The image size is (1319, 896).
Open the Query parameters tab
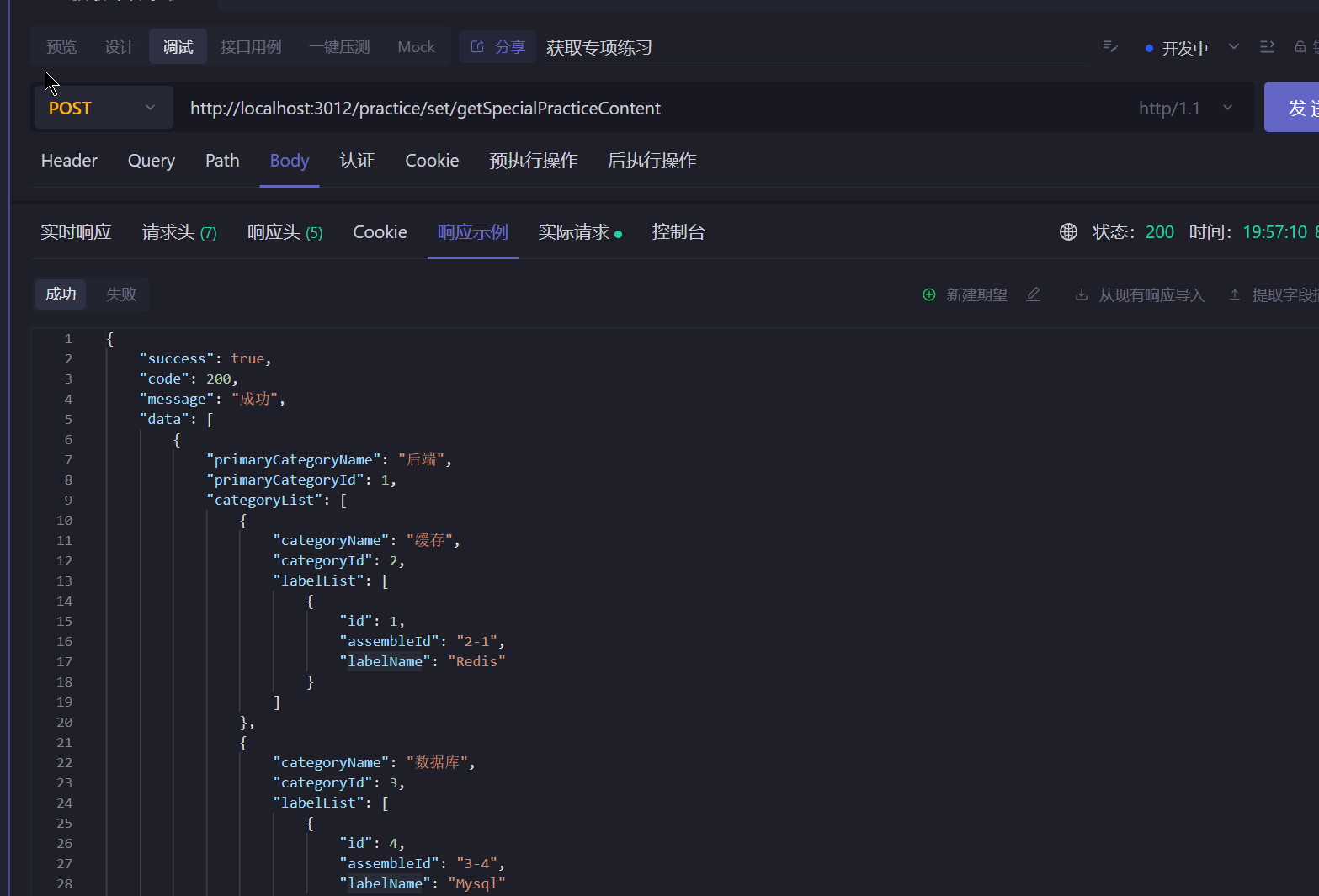(x=152, y=161)
